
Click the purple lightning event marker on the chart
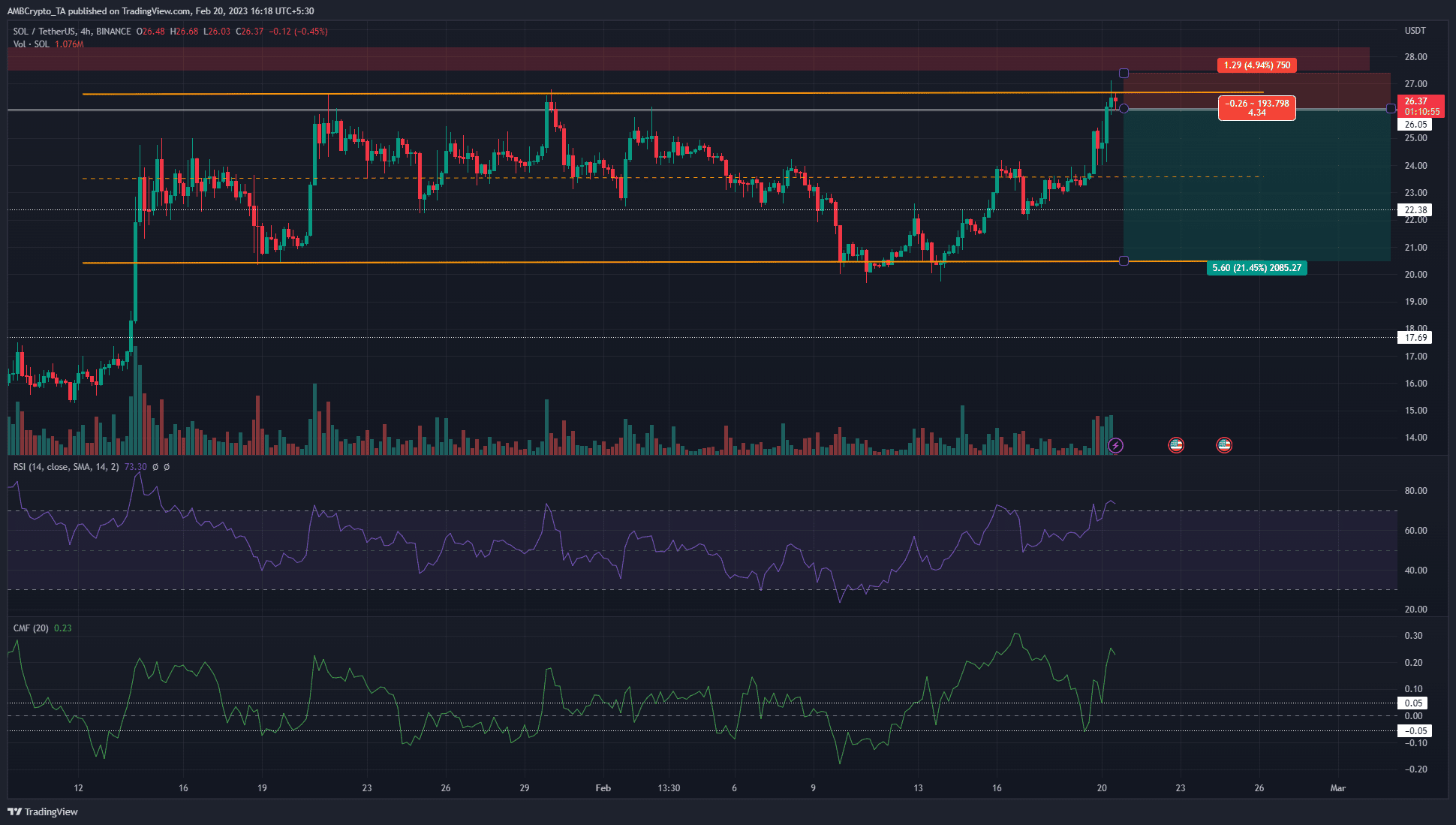(x=1116, y=445)
